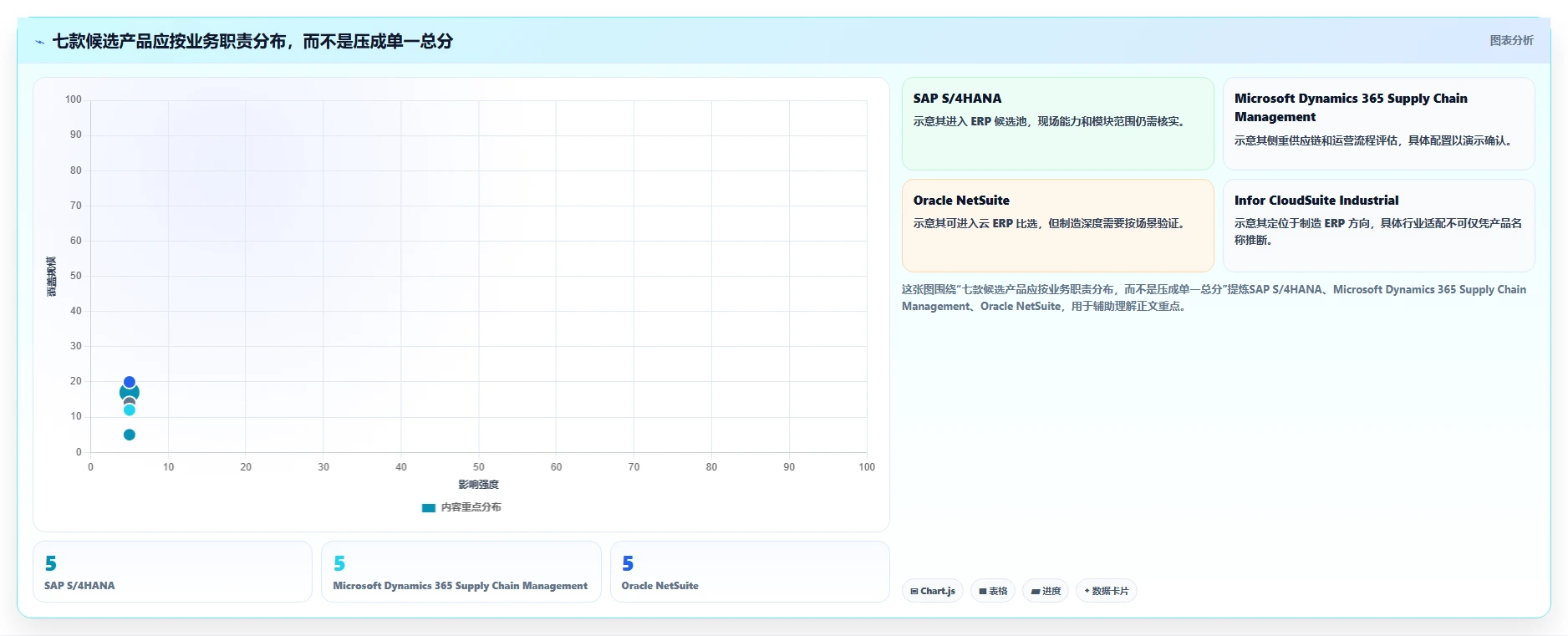Open the Oracle NetSuite stat card showing 5
Image resolution: width=1568 pixels, height=636 pixels.
coord(750,572)
